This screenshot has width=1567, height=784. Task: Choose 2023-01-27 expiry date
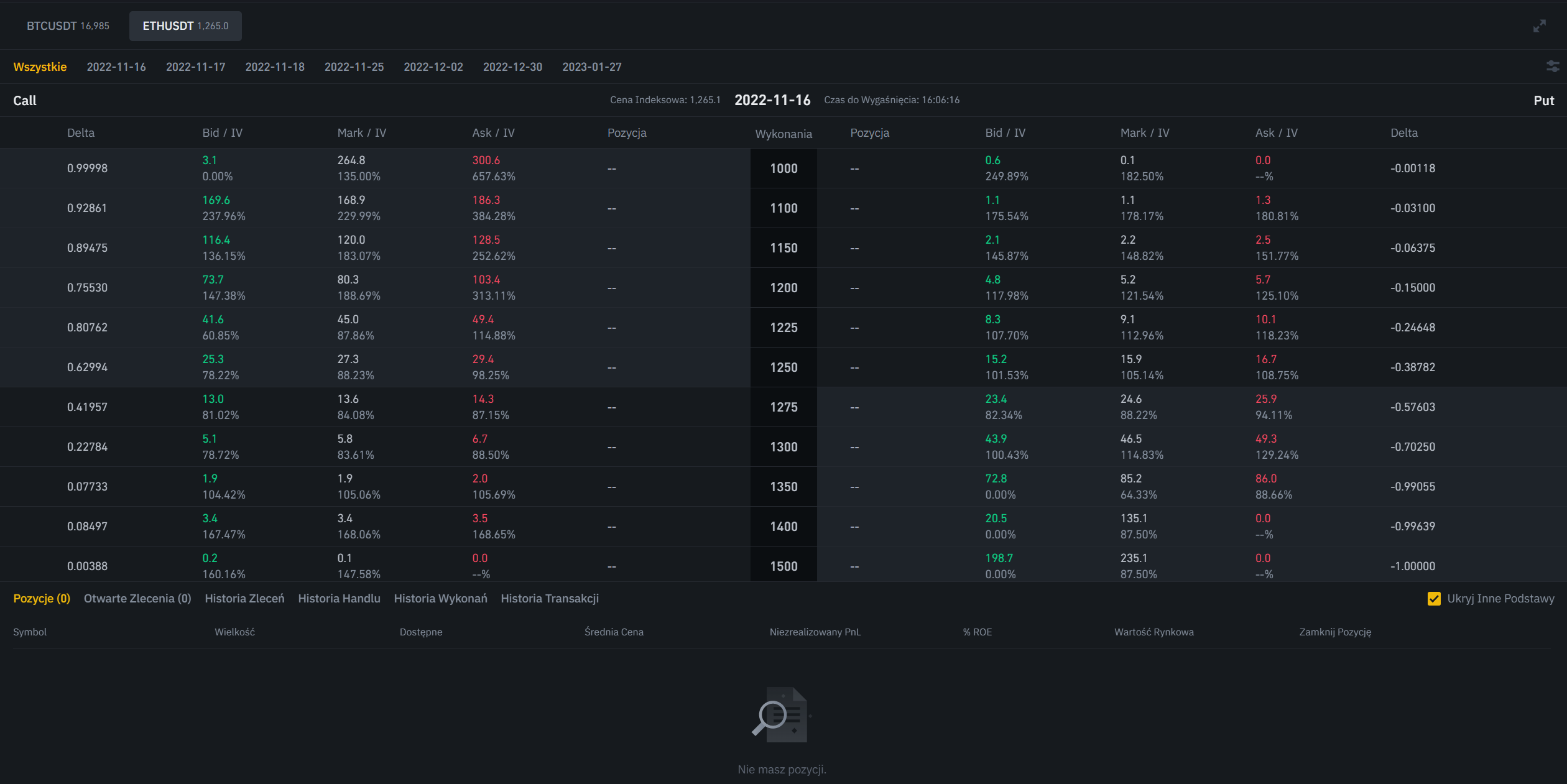pyautogui.click(x=591, y=67)
